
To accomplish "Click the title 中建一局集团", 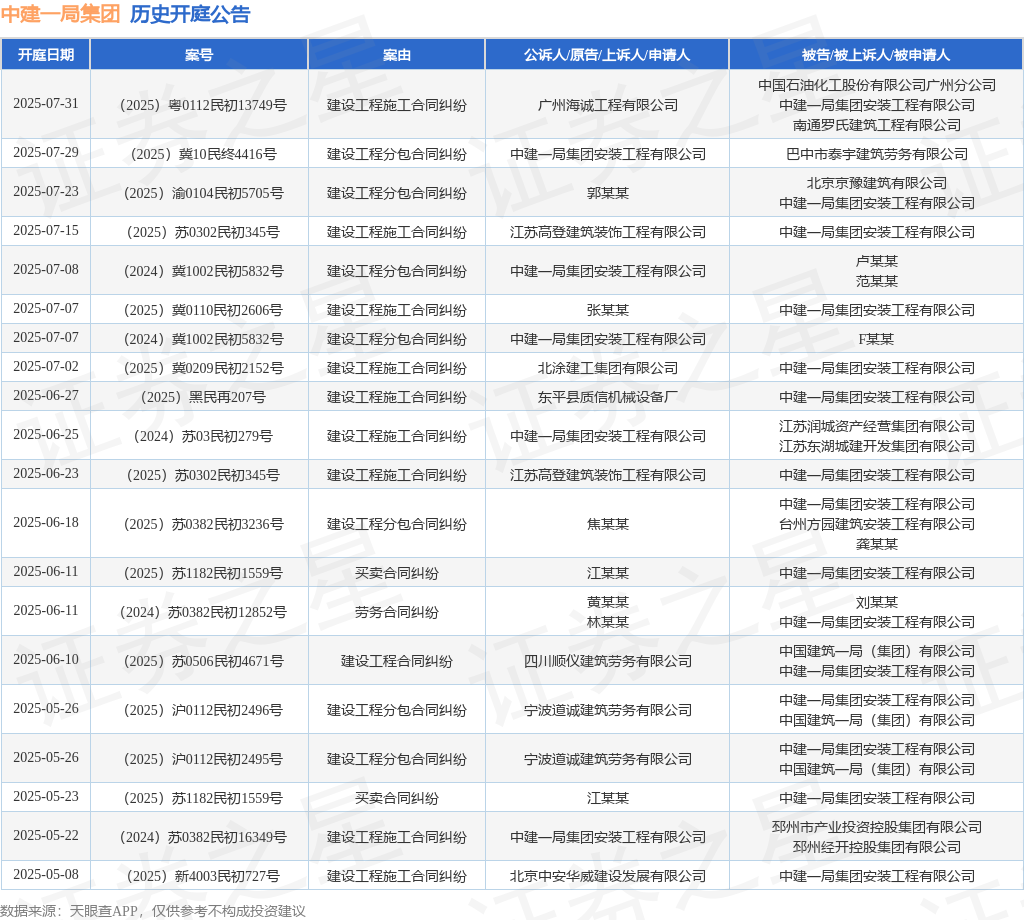I will (60, 14).
